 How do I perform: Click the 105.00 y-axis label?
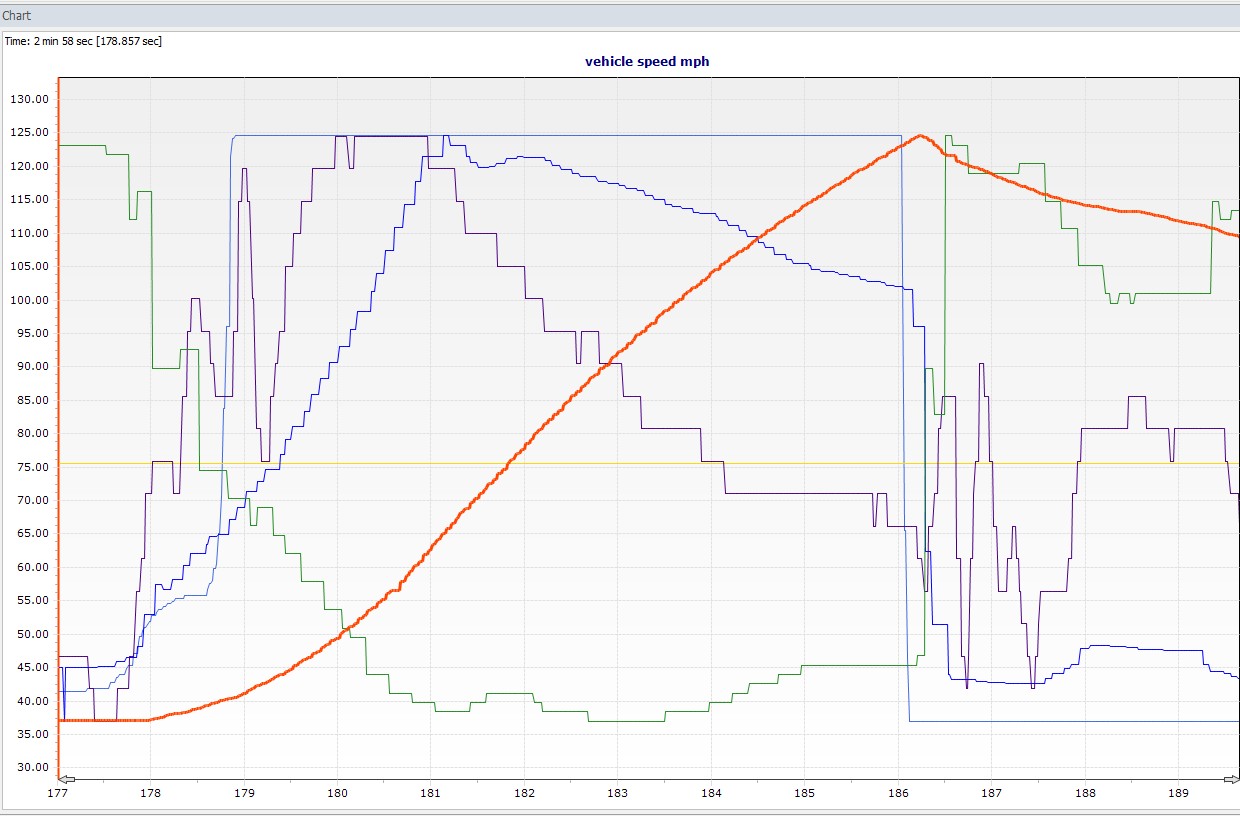[x=30, y=267]
